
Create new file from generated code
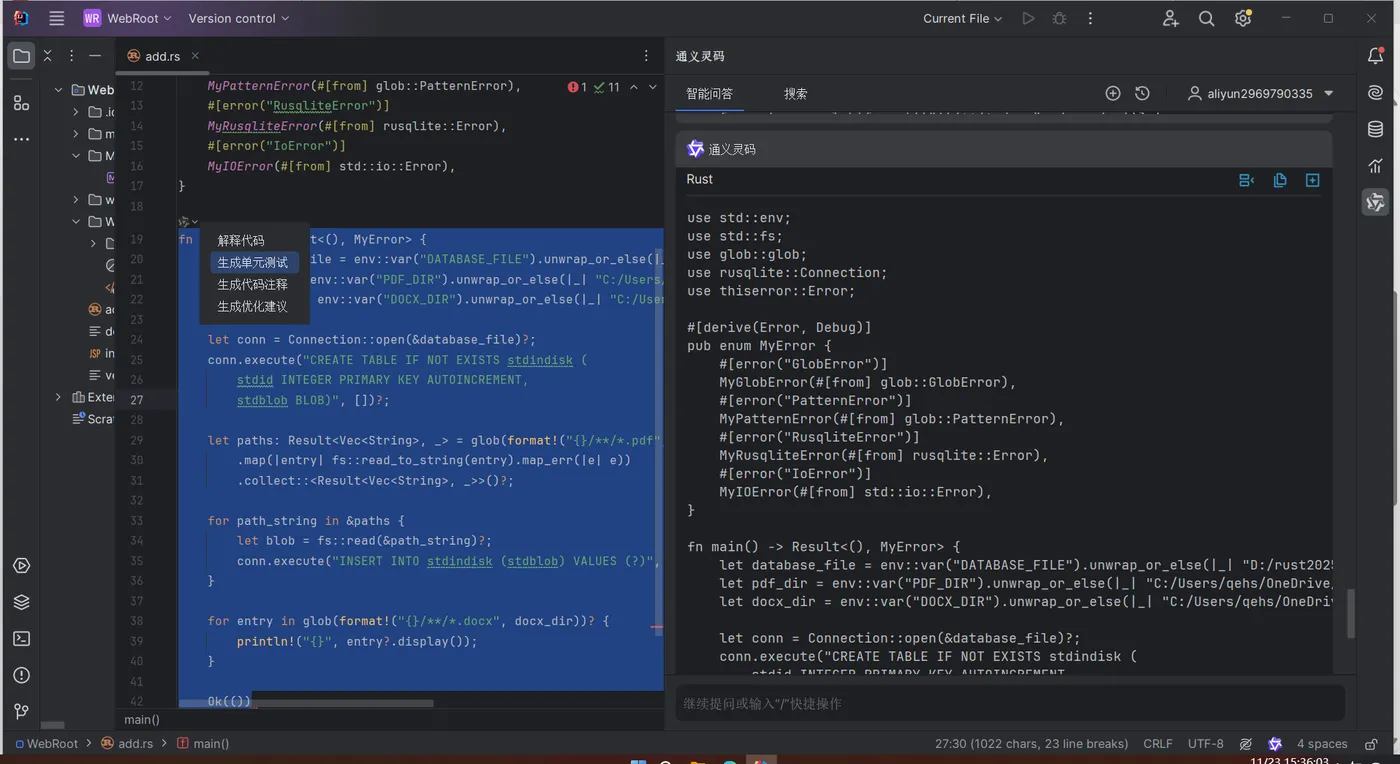click(x=1313, y=180)
